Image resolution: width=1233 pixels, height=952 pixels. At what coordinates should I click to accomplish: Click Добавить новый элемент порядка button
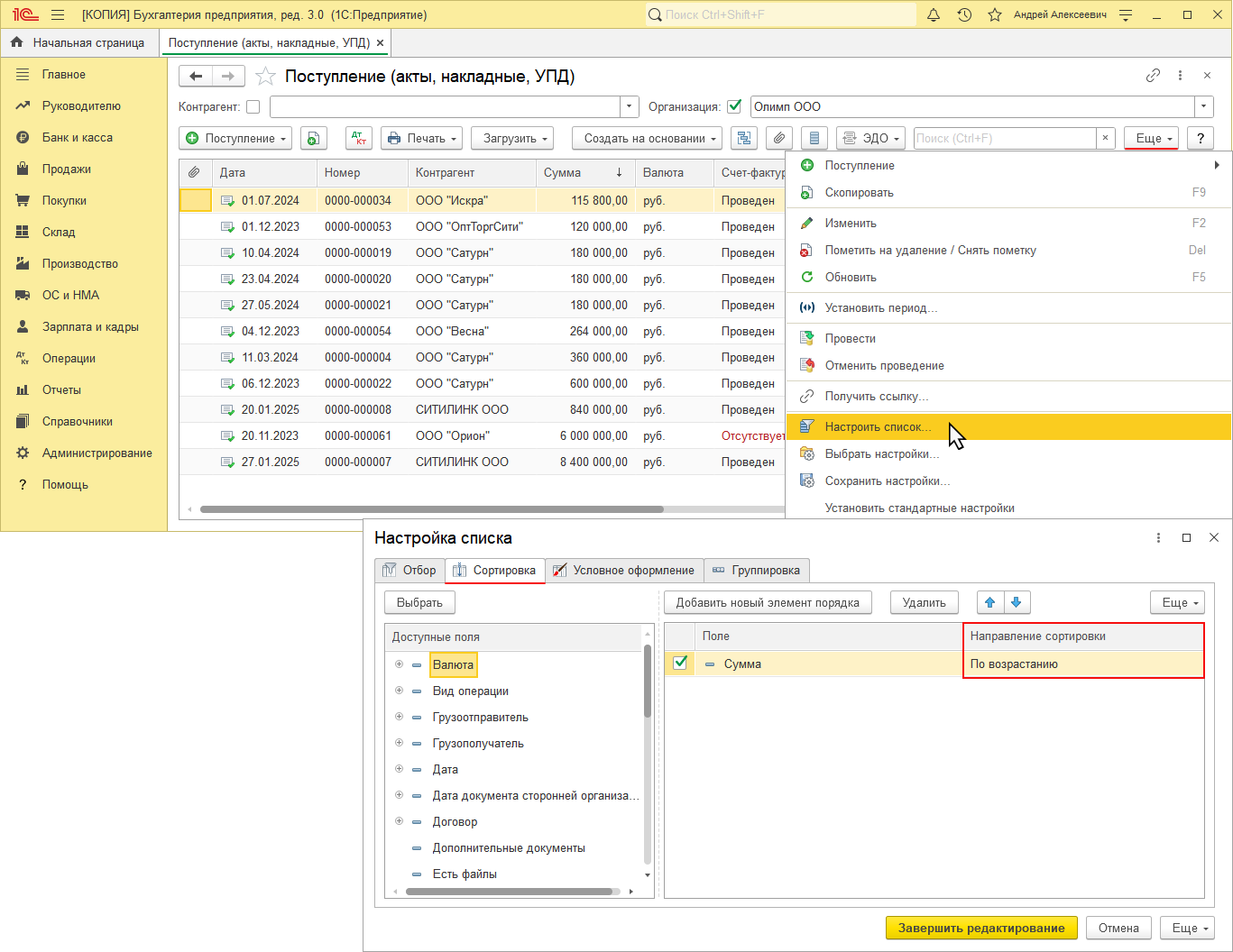pyautogui.click(x=768, y=602)
